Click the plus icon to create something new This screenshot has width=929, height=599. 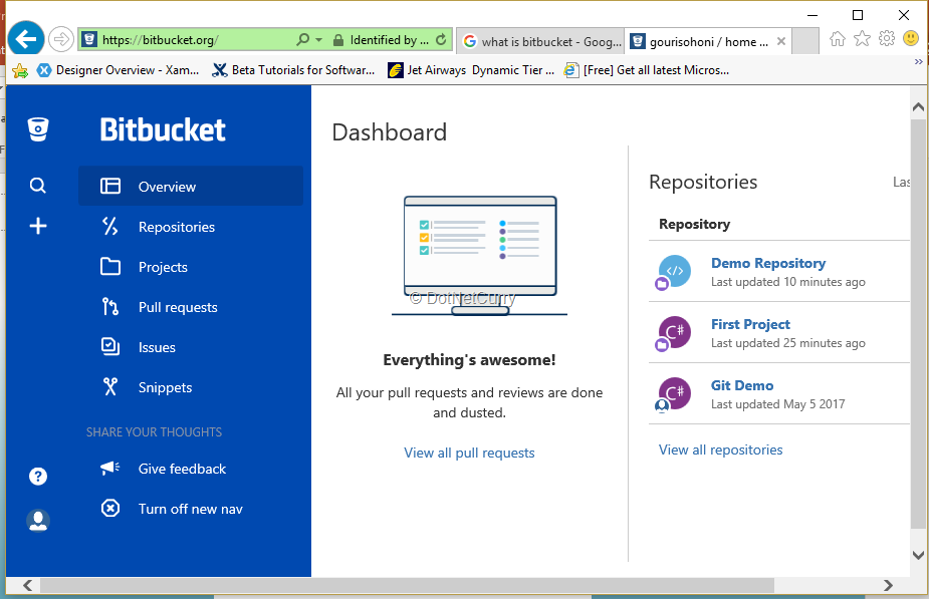click(37, 226)
